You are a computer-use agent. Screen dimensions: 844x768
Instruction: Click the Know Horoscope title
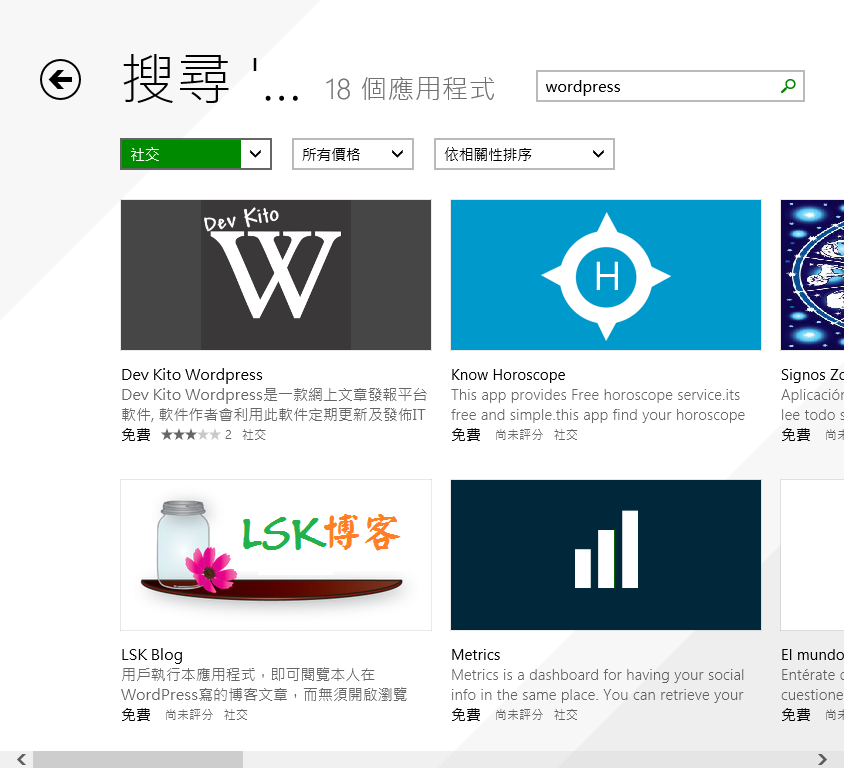508,375
